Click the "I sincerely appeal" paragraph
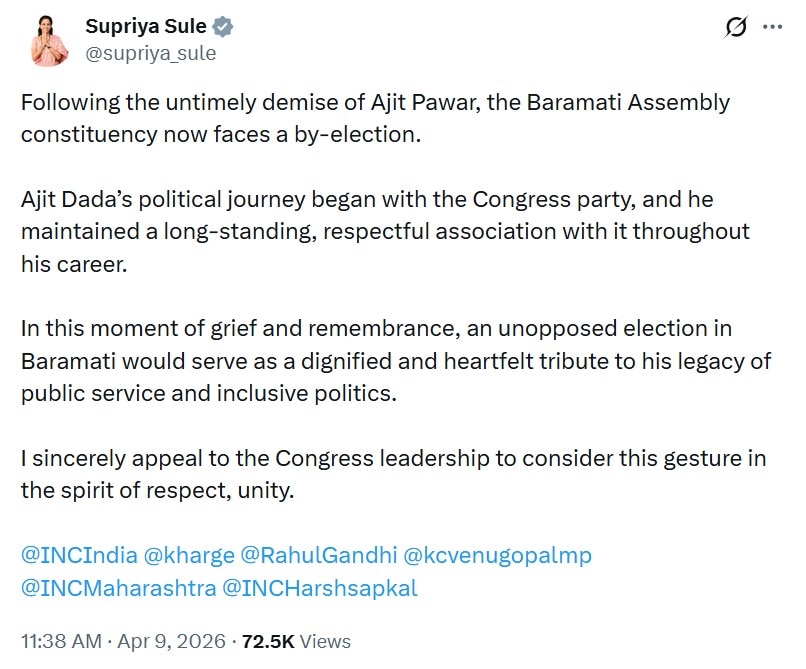The height and width of the screenshot is (669, 806). coord(393,474)
